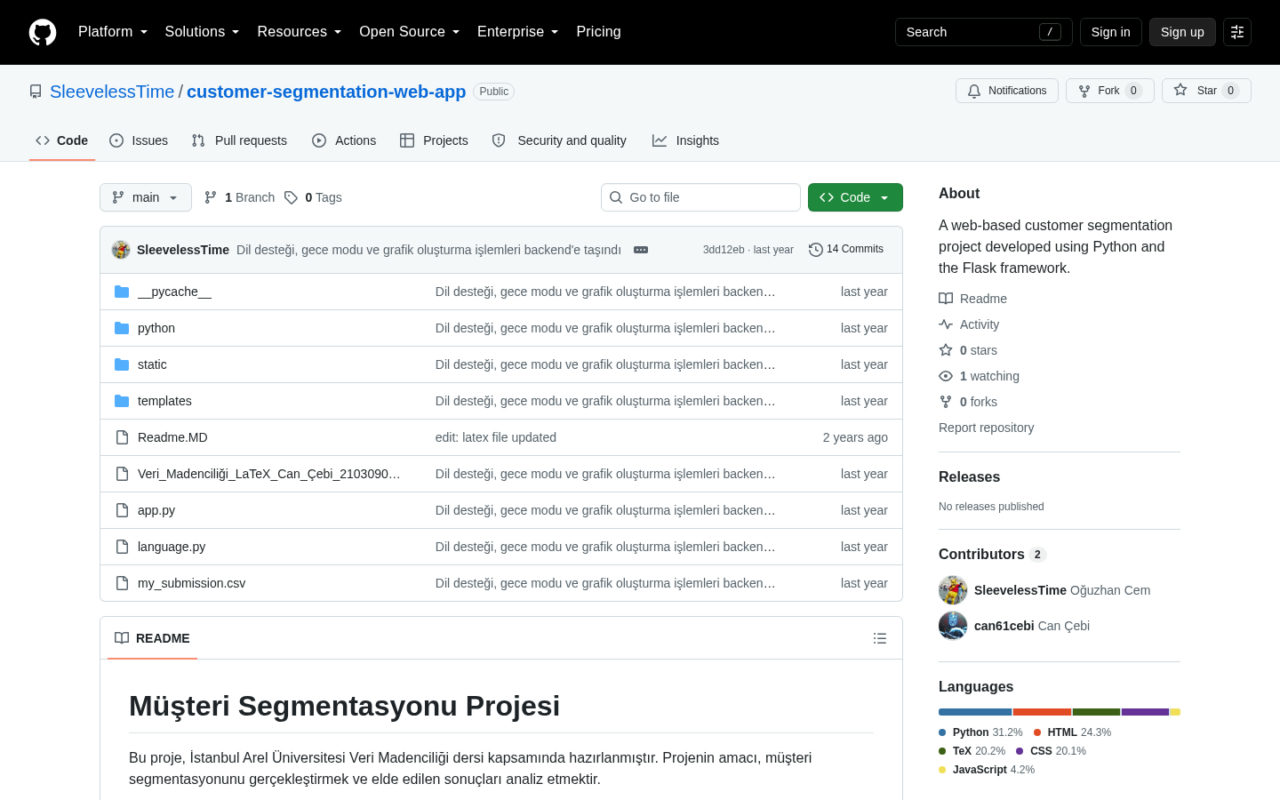The height and width of the screenshot is (800, 1280).
Task: Open SleevelessTime owner profile link
Action: (x=112, y=91)
